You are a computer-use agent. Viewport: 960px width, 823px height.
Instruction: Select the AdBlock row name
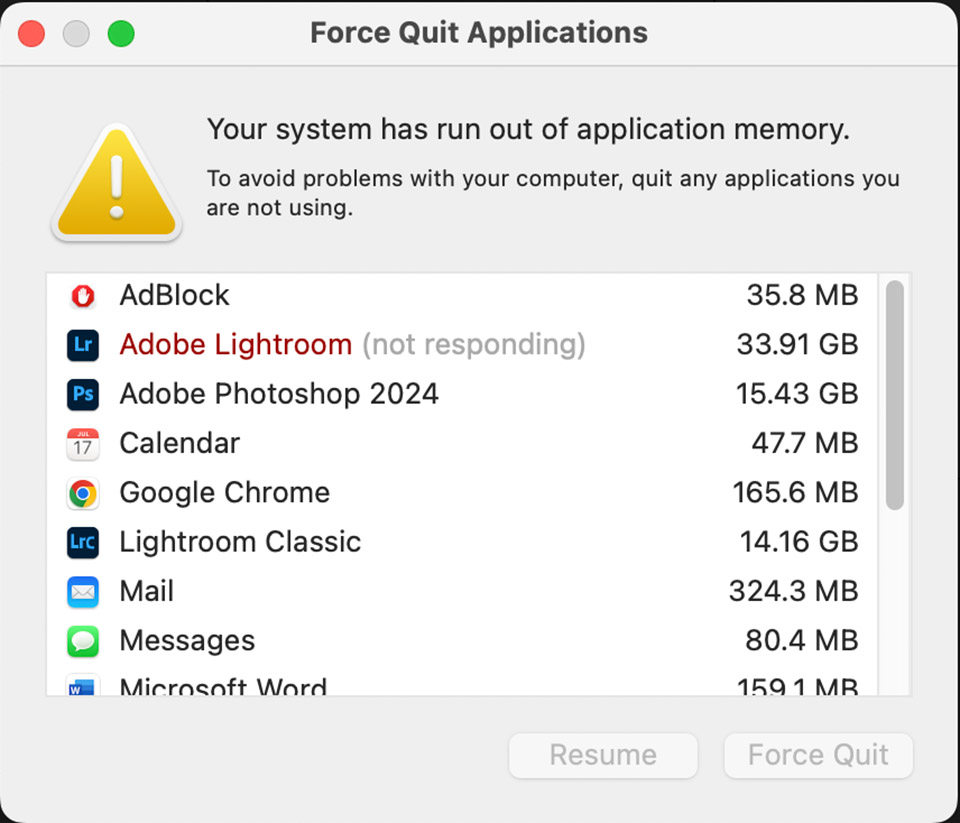coord(174,295)
